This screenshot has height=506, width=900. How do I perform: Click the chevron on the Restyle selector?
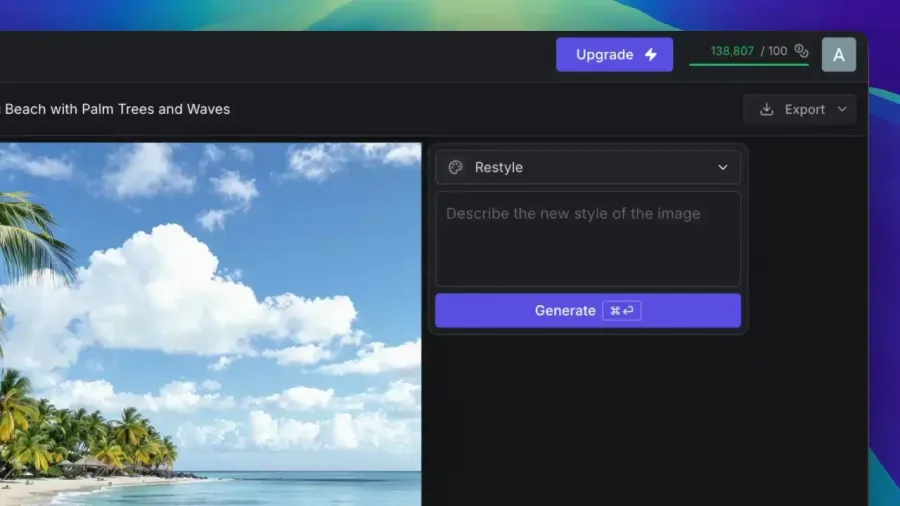[723, 168]
